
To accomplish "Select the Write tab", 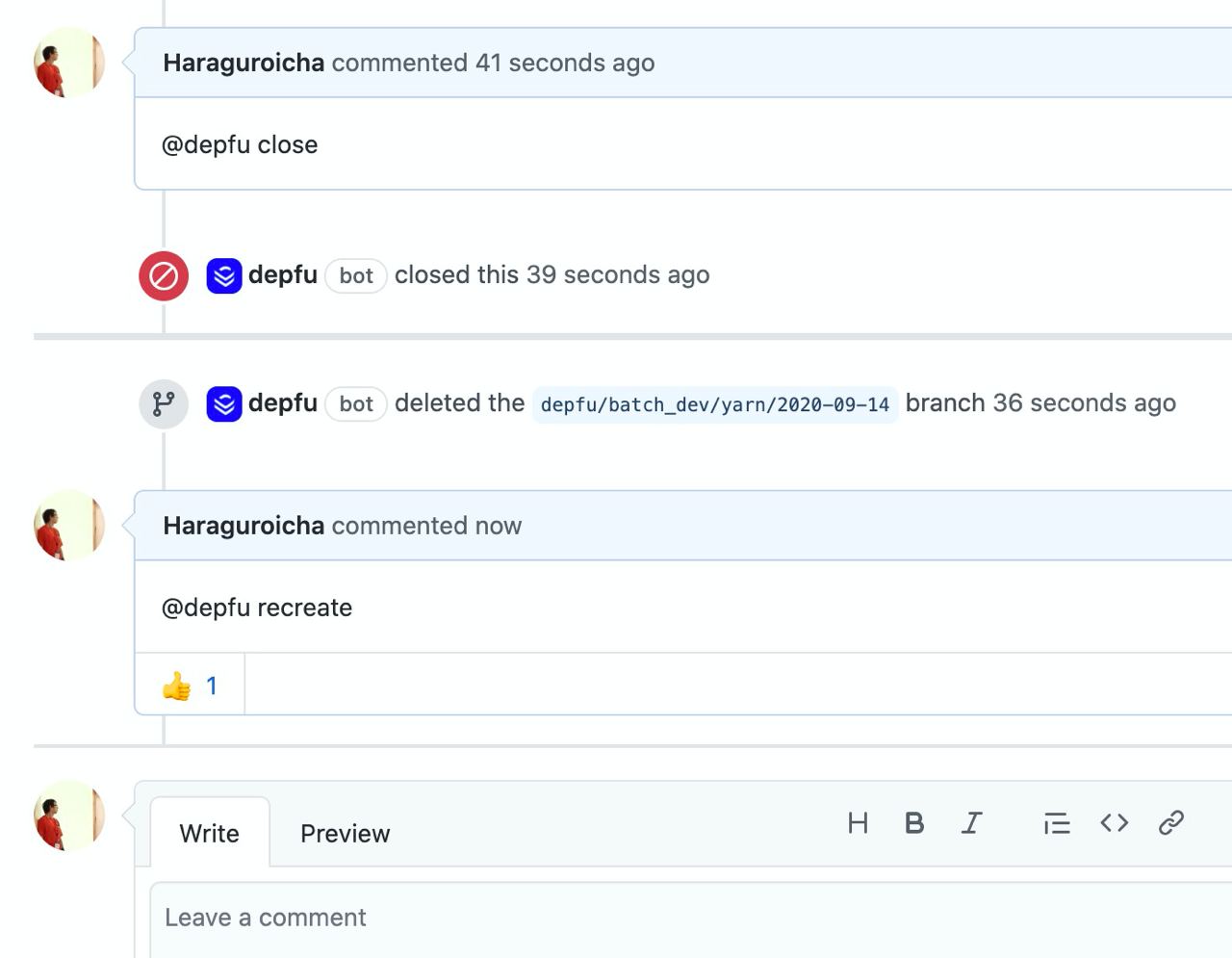I will (210, 834).
